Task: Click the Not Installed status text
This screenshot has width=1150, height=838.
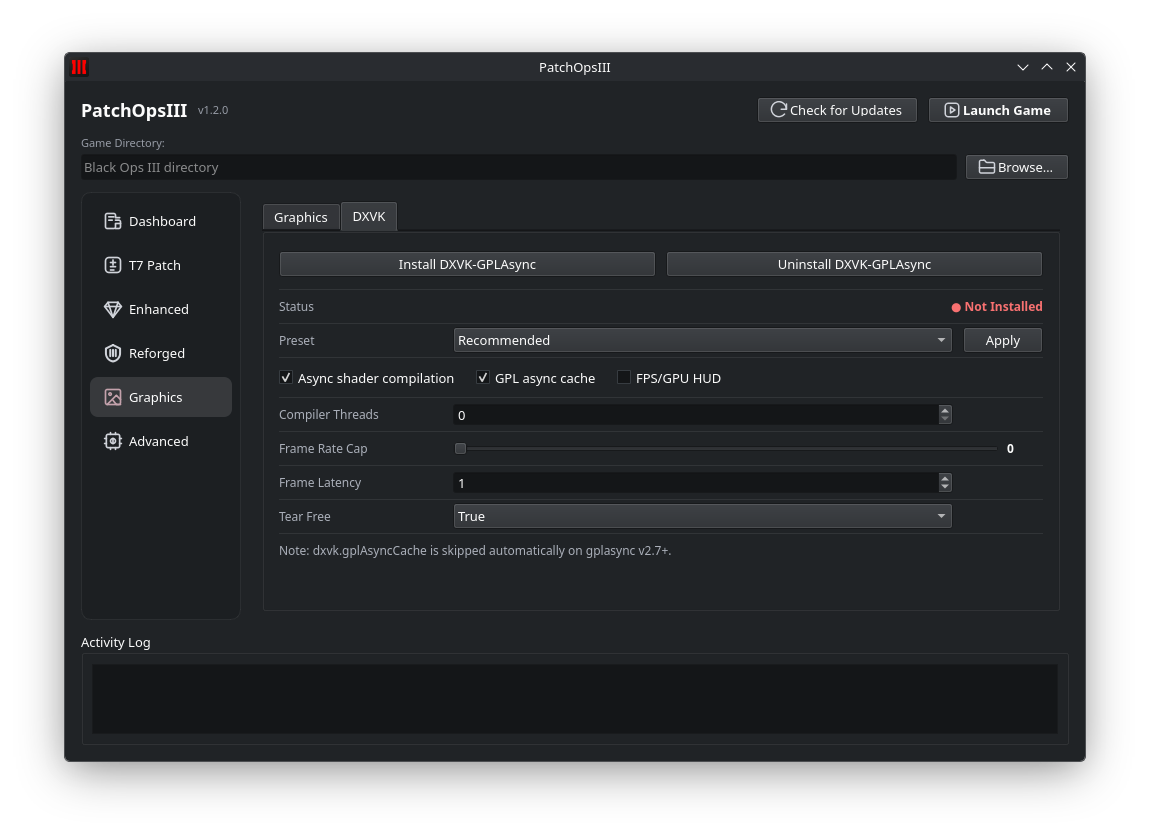Action: click(x=1003, y=306)
